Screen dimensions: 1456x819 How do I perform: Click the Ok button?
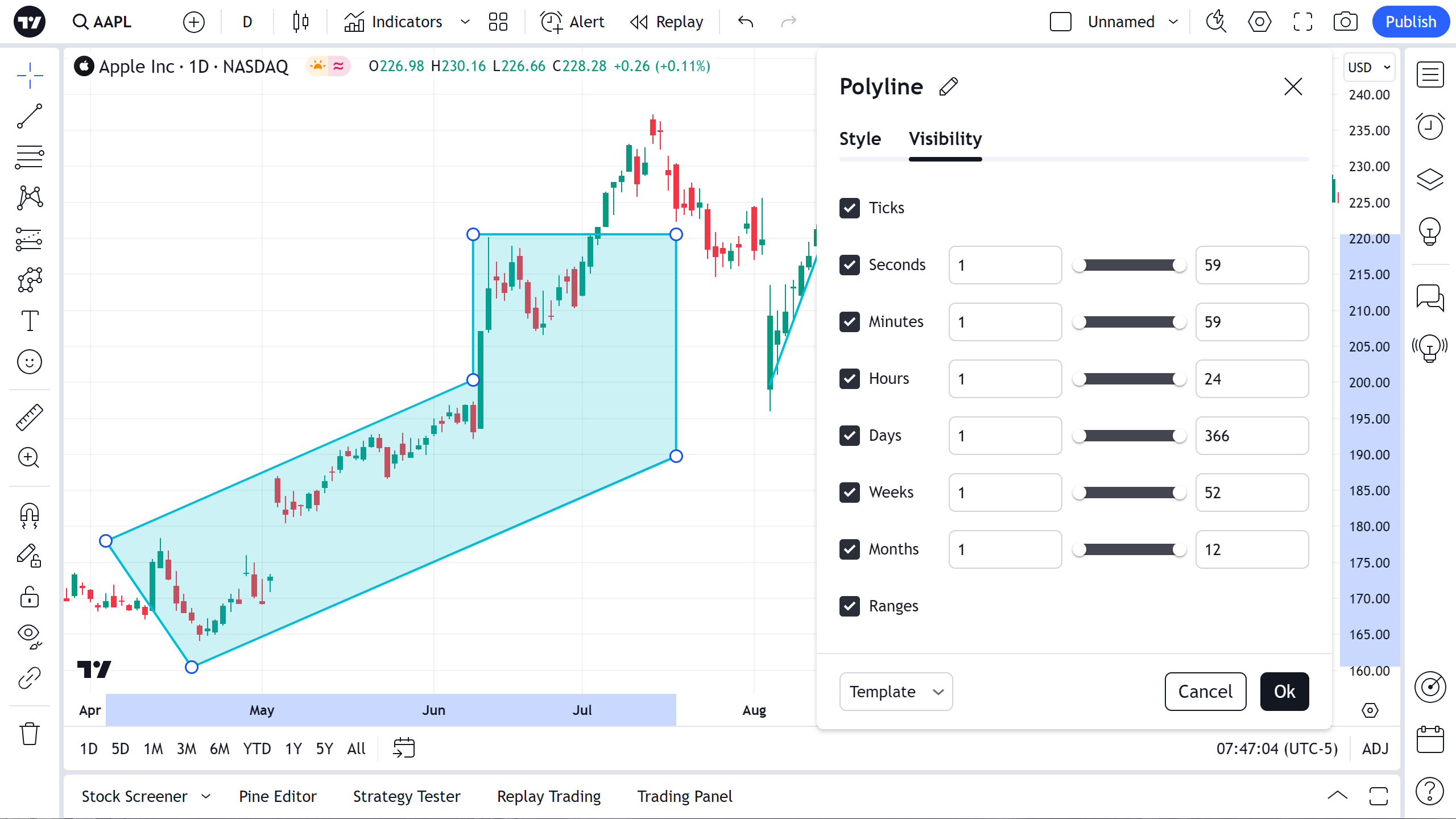1284,692
